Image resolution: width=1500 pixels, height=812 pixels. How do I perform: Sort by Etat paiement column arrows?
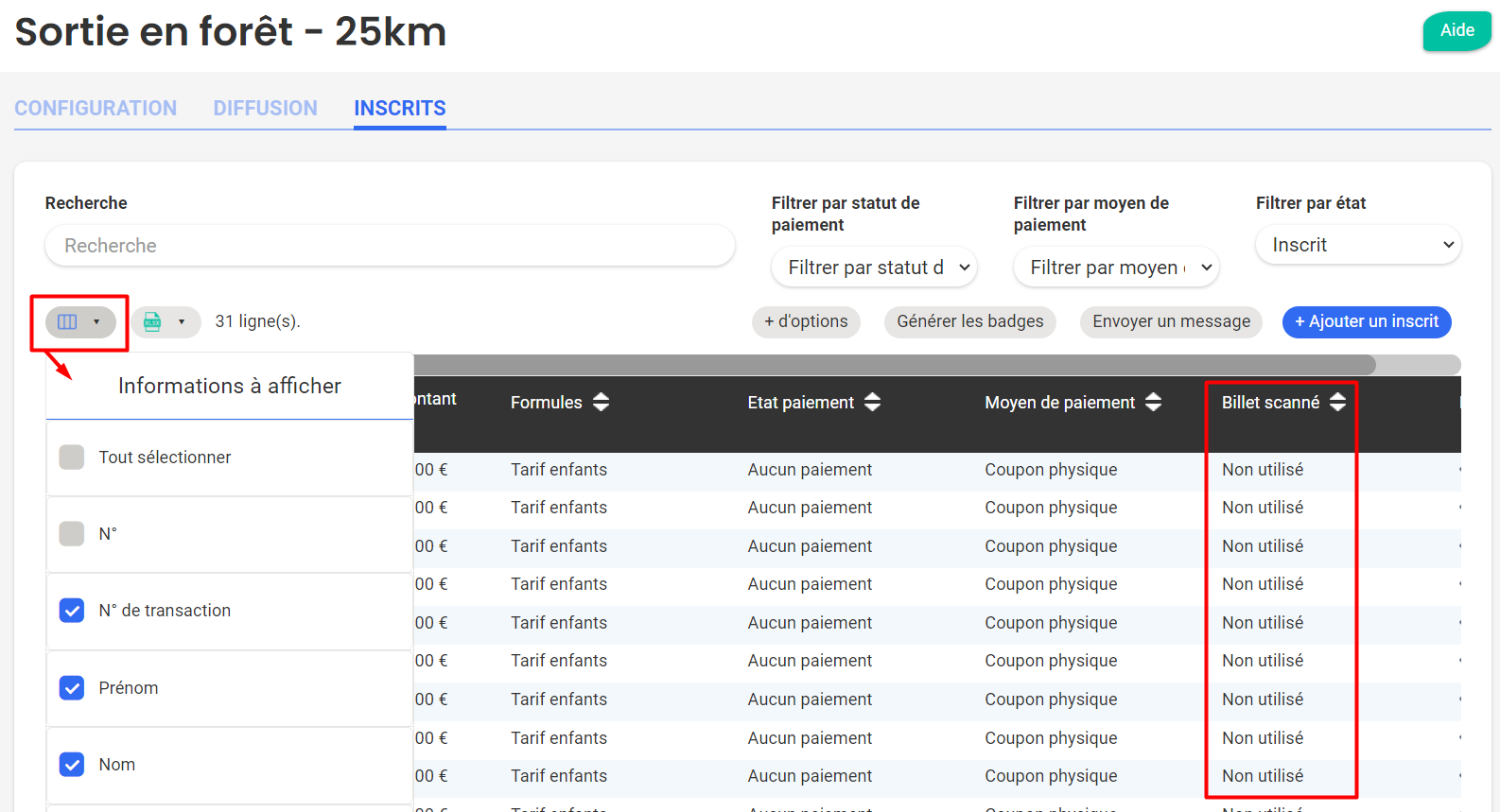(x=872, y=403)
